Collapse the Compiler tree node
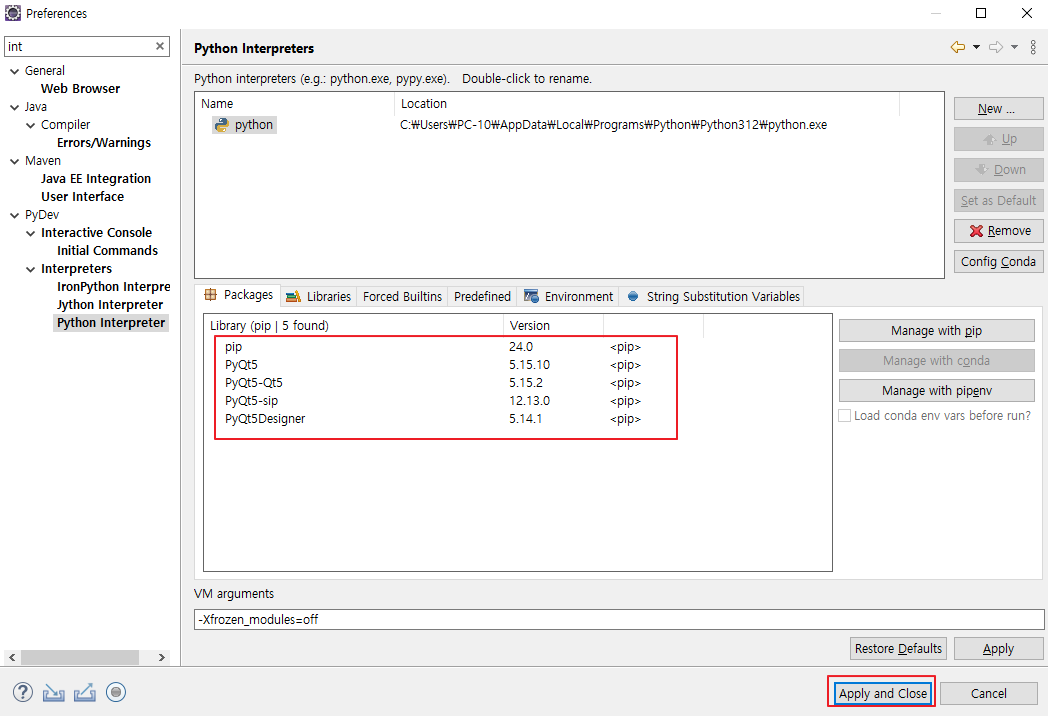The height and width of the screenshot is (716, 1048). (31, 125)
